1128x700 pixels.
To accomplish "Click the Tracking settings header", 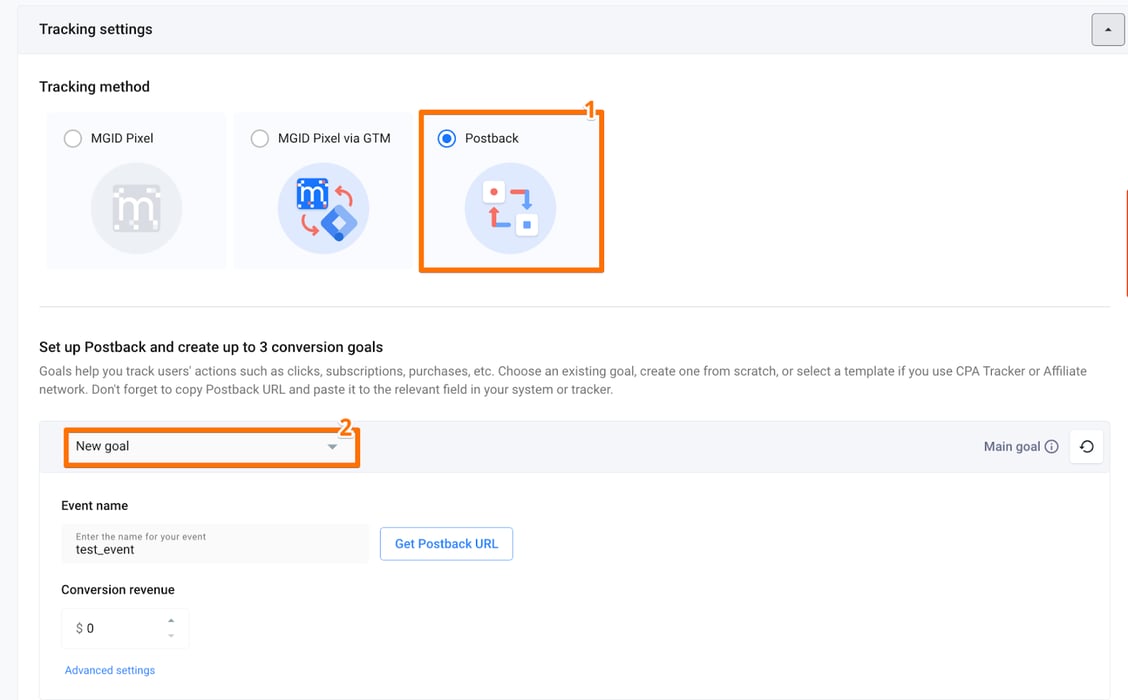I will (95, 29).
